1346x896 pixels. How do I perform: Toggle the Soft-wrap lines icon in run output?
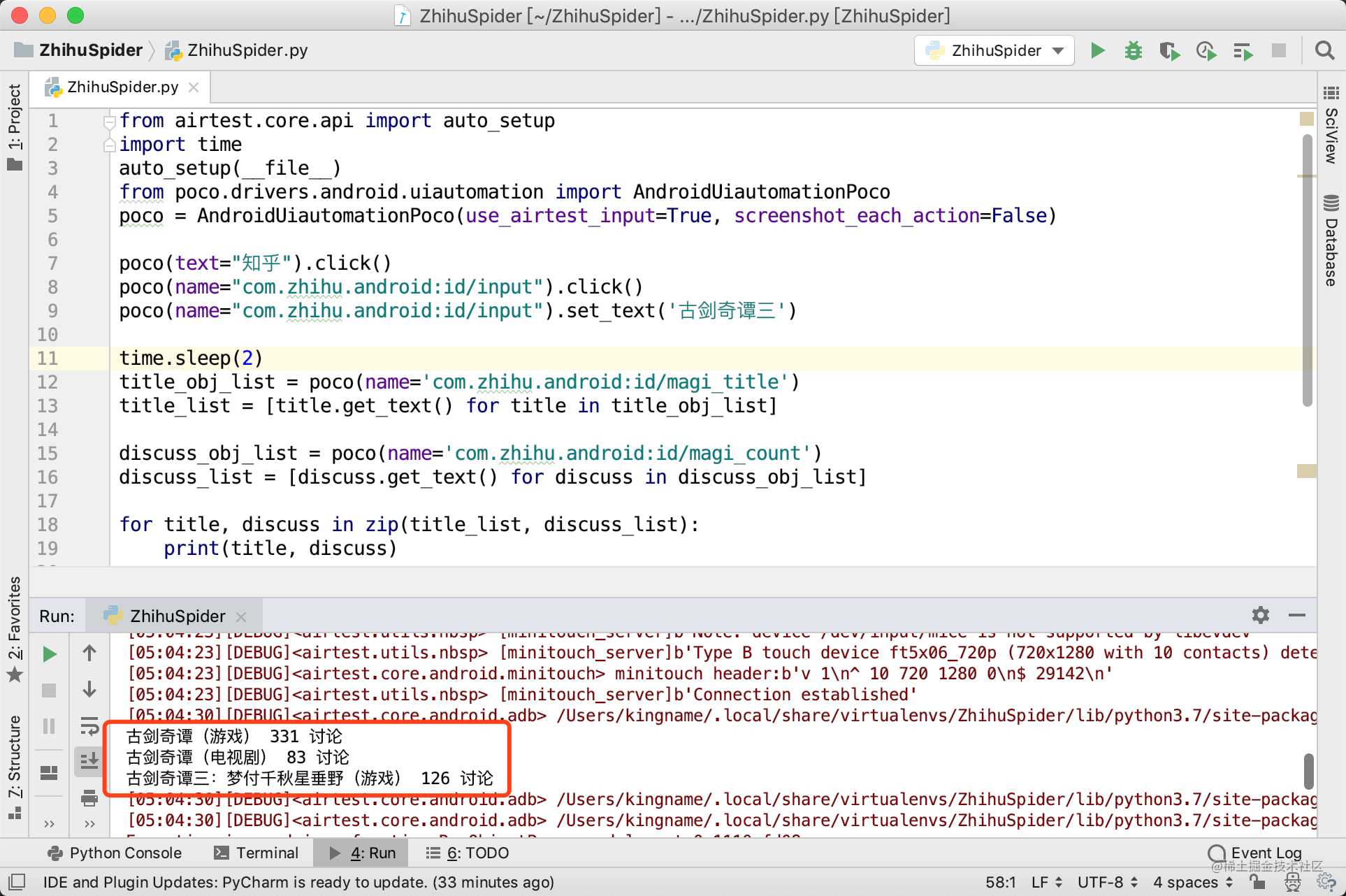coord(89,728)
